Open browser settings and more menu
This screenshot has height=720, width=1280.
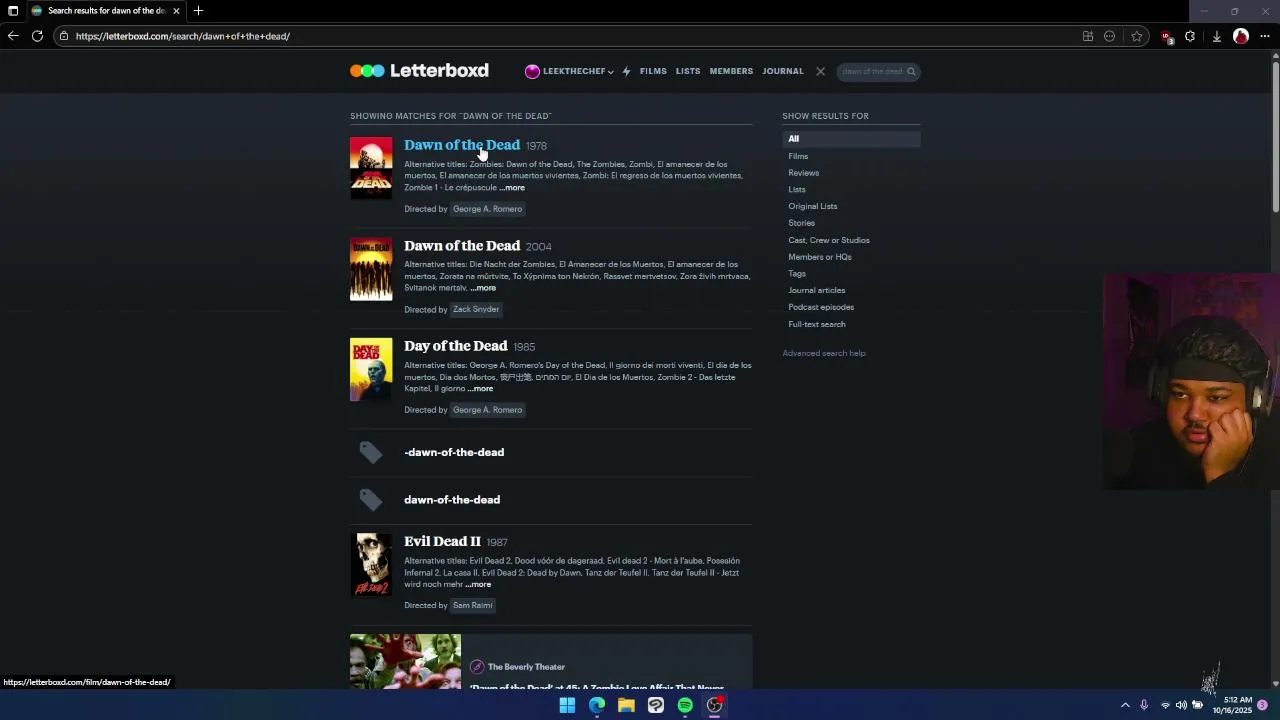tap(1265, 36)
